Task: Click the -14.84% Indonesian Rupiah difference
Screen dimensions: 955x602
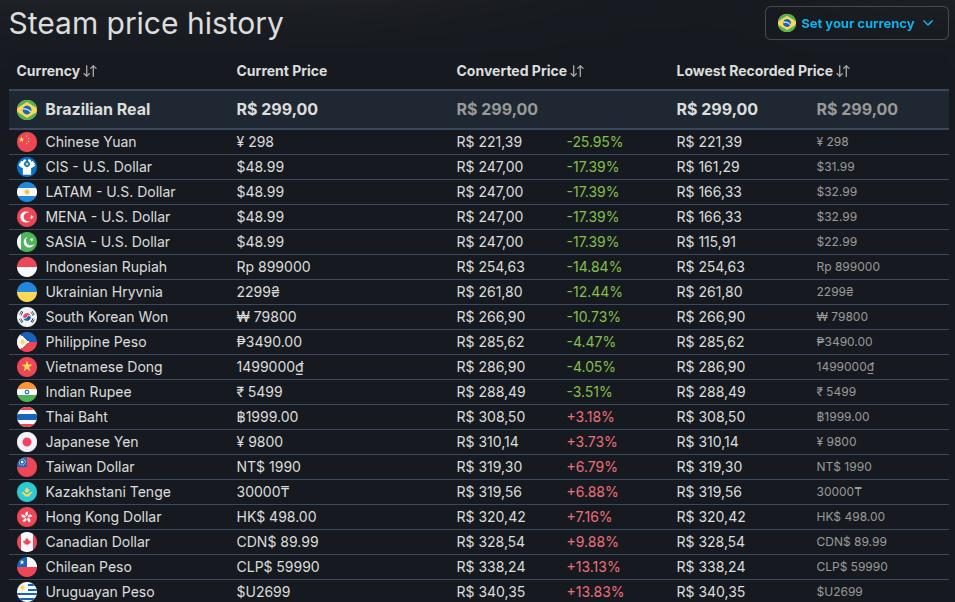Action: point(594,267)
